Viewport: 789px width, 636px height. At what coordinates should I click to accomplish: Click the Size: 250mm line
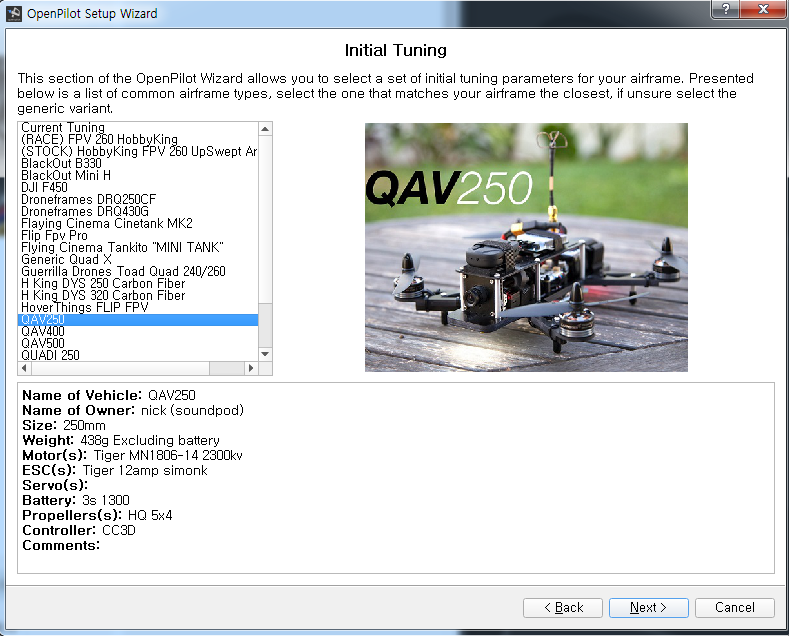(x=64, y=425)
